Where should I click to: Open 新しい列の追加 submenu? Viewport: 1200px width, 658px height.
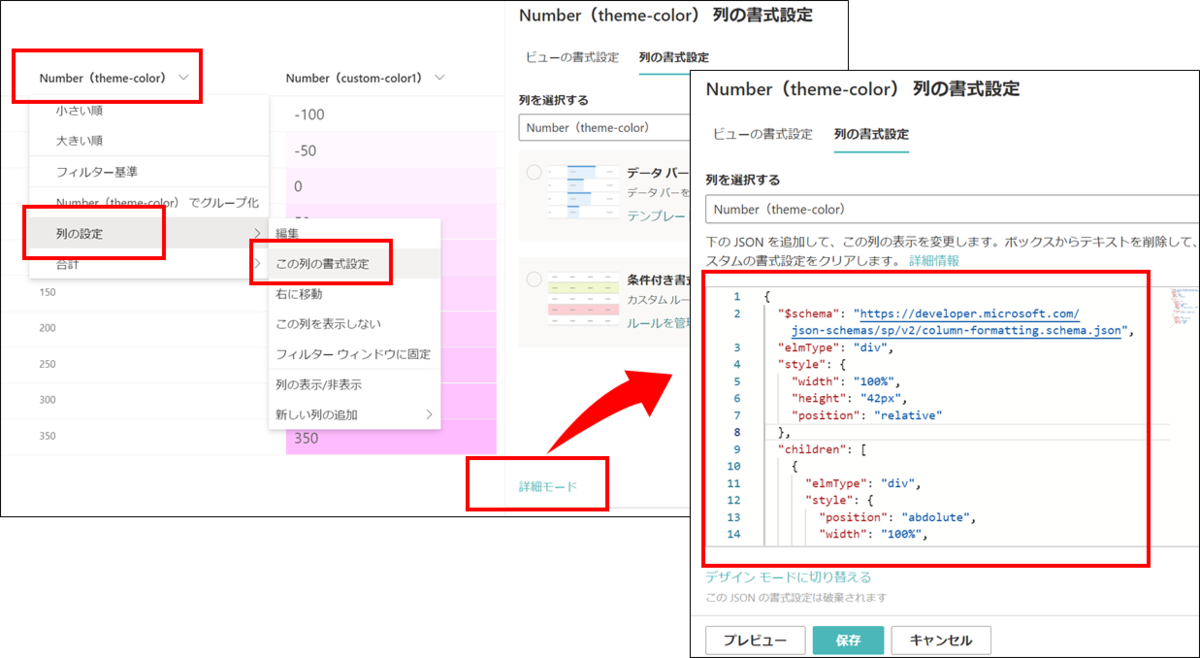[355, 414]
